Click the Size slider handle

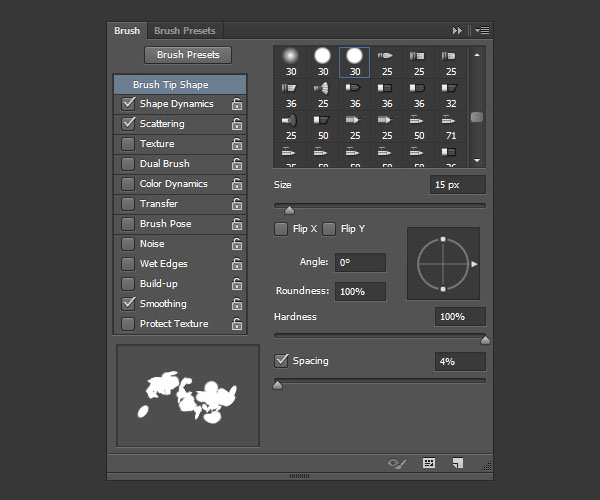(x=289, y=210)
